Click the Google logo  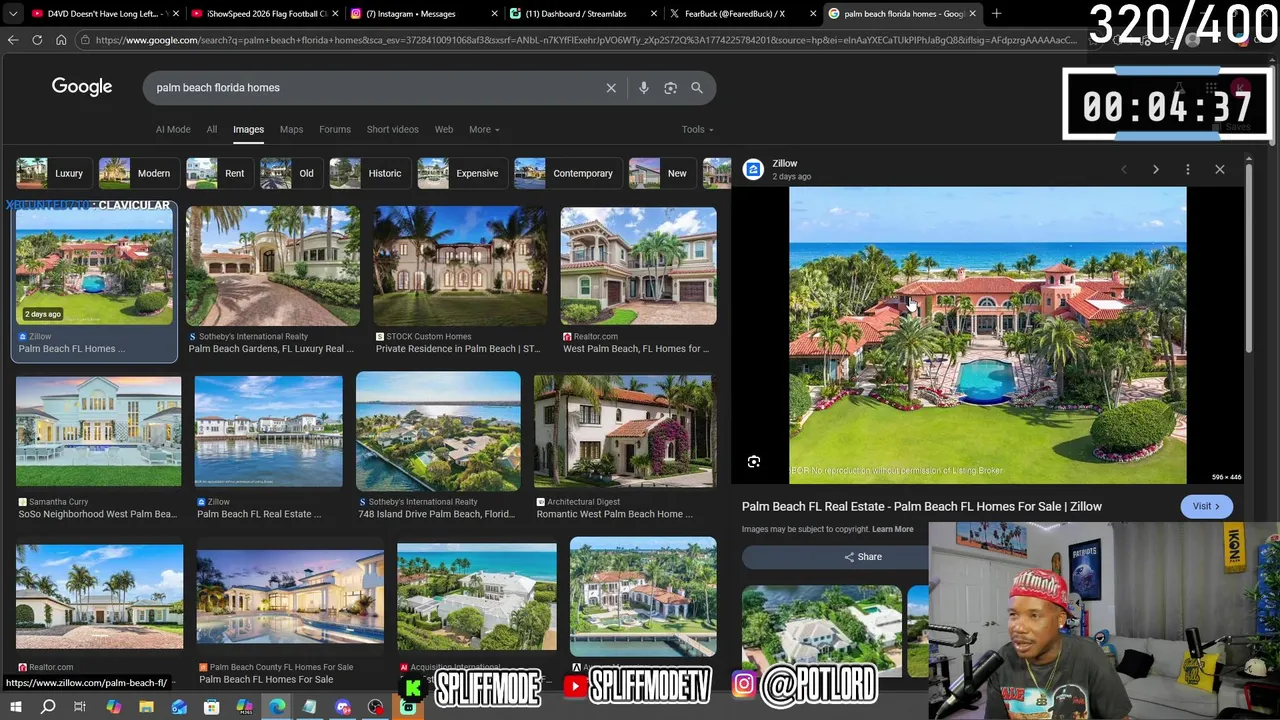pos(82,87)
